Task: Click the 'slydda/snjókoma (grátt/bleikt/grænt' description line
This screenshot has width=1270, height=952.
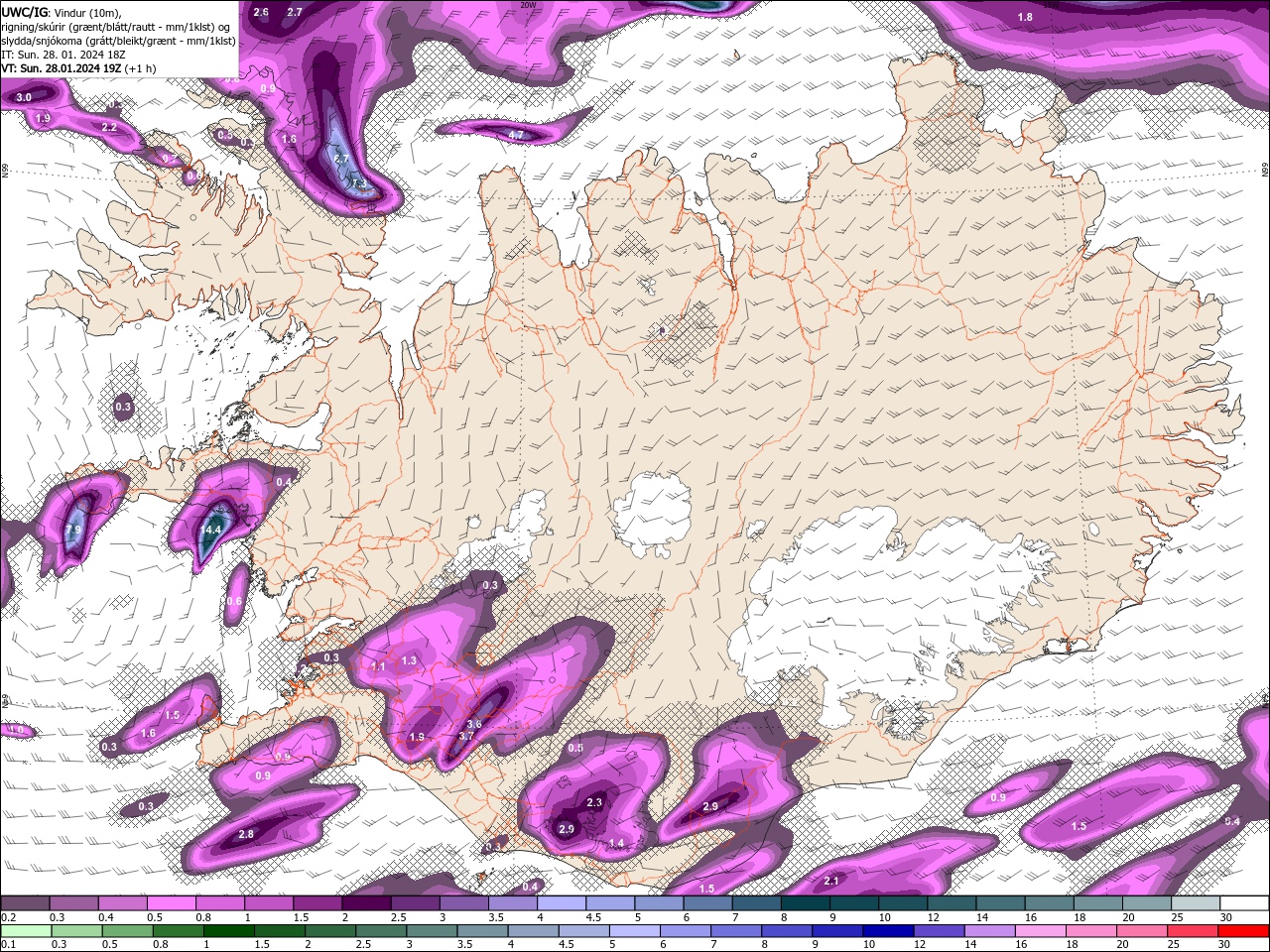Action: coord(118,41)
